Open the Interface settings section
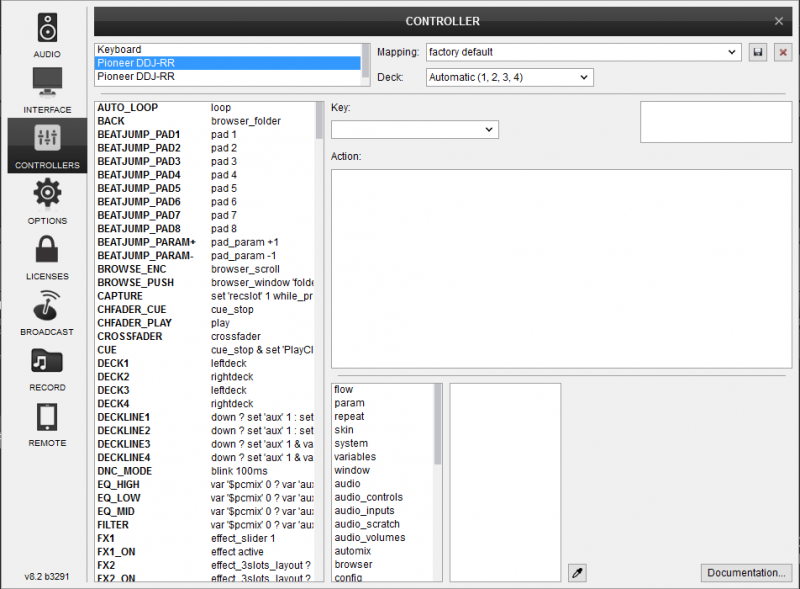The image size is (800, 589). 47,90
